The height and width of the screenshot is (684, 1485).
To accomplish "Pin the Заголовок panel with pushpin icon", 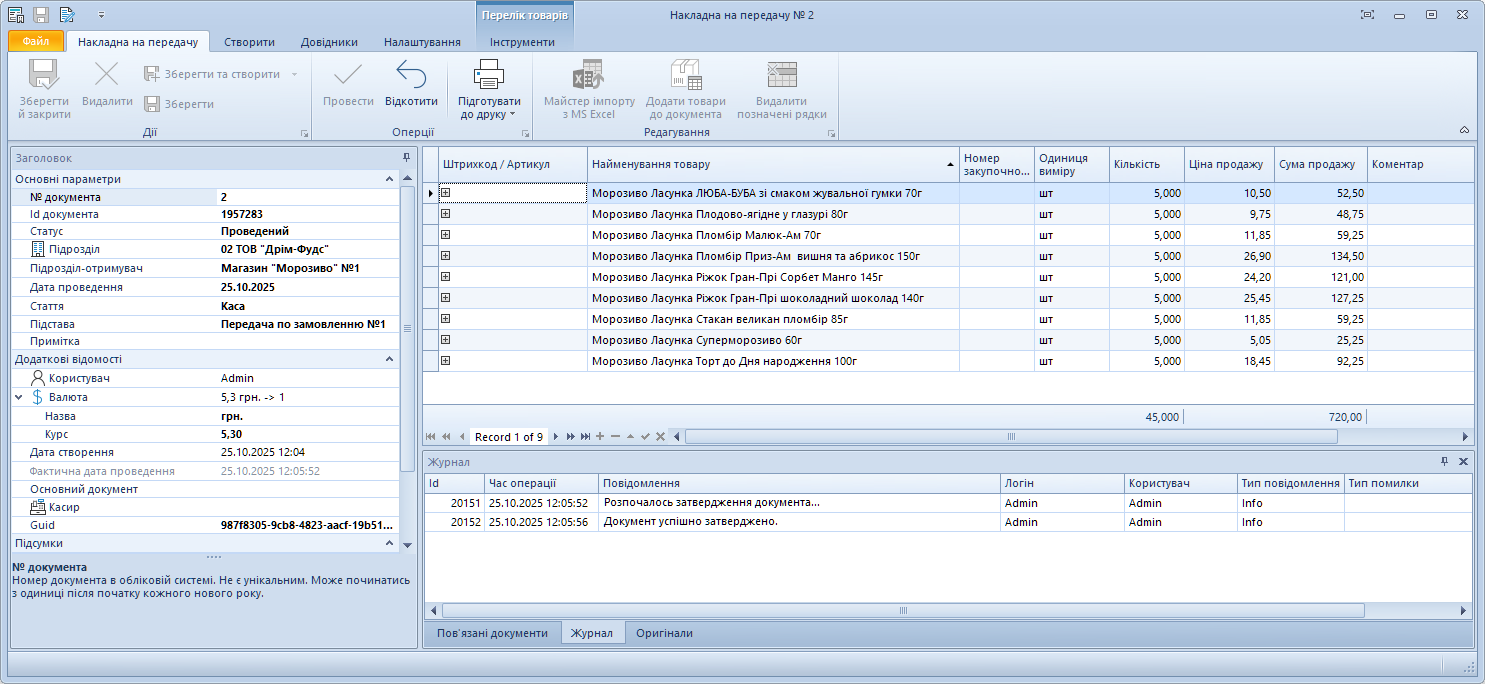I will (406, 158).
